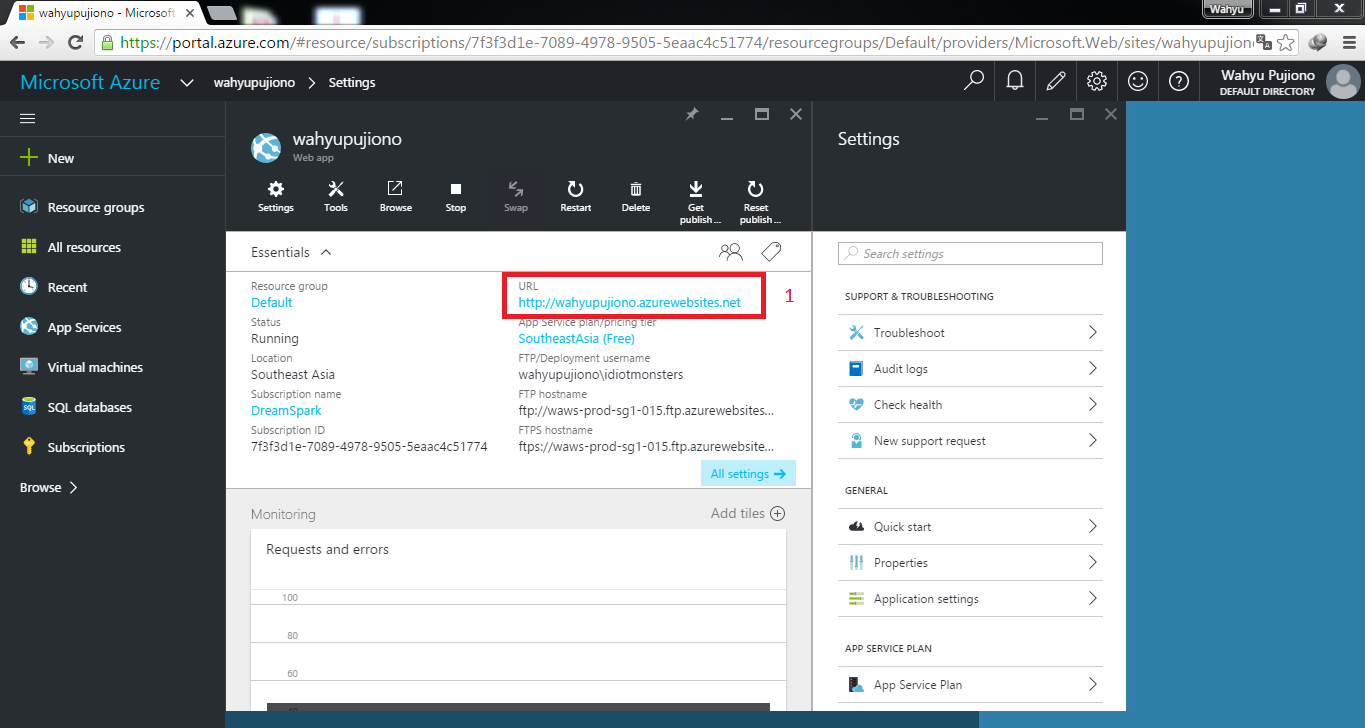Collapse the Essentials section
1365x728 pixels.
[326, 253]
